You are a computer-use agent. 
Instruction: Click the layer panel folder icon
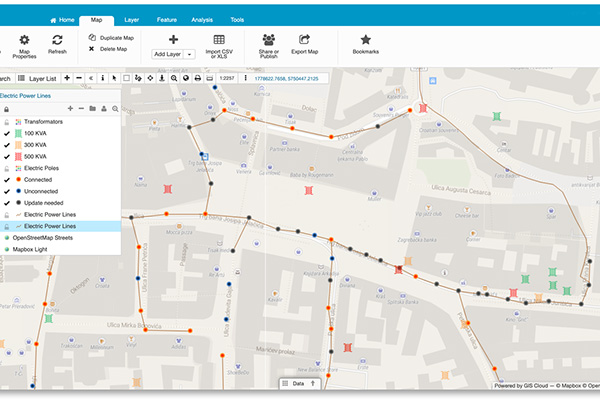click(x=93, y=109)
